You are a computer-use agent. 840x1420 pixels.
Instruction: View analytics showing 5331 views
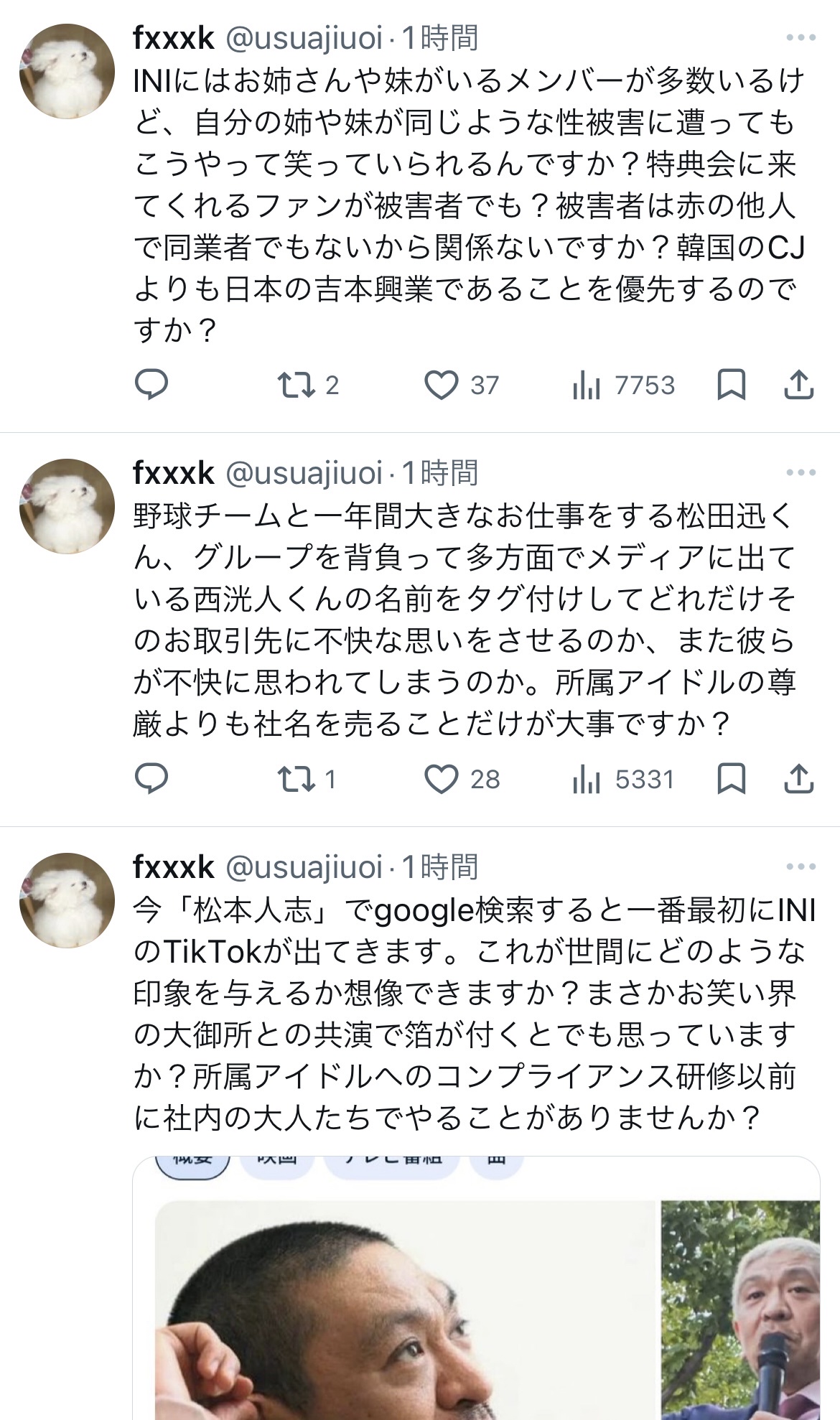tap(587, 779)
